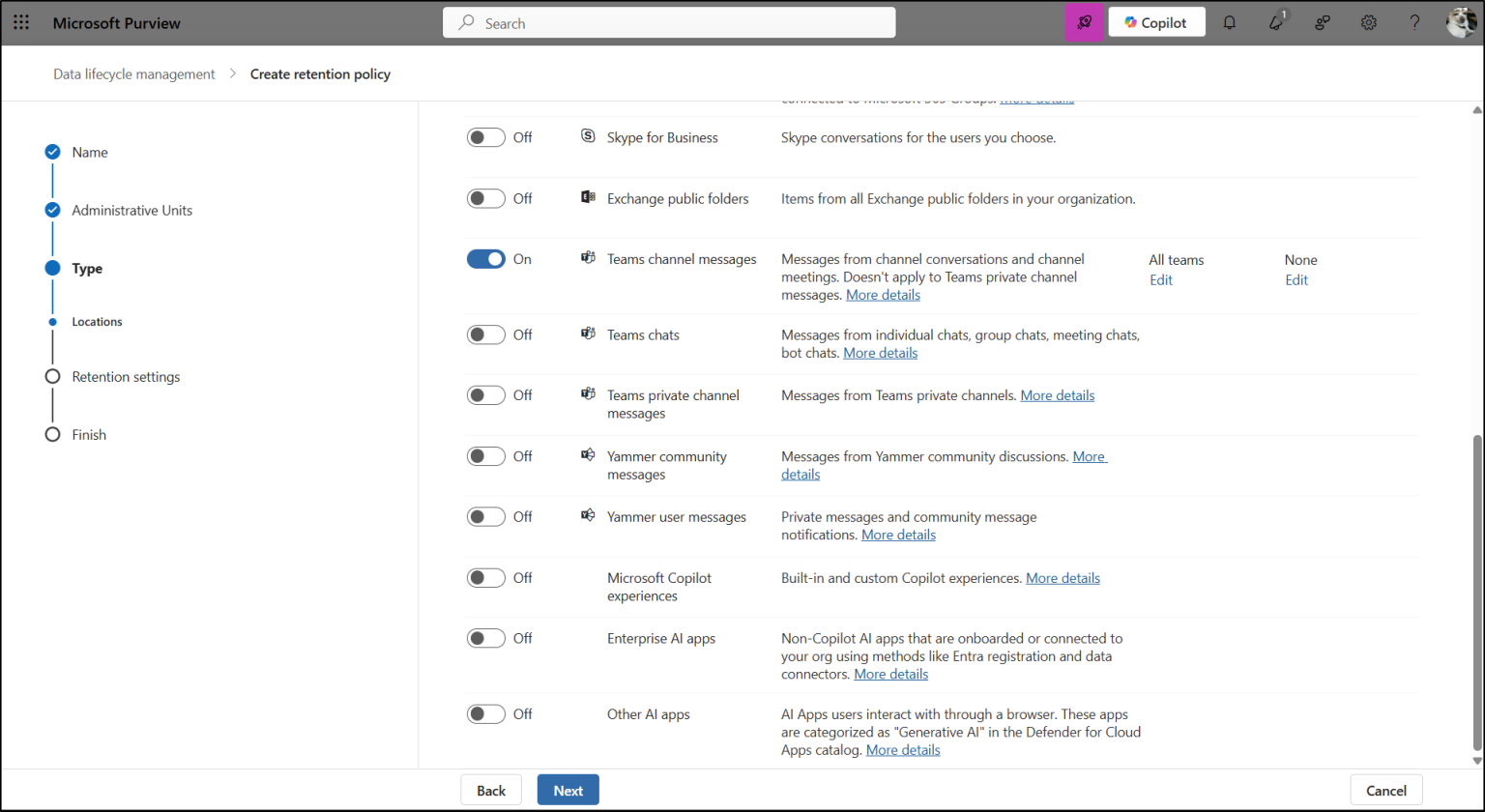Viewport: 1485px width, 812px height.
Task: Click the Next button
Action: pos(568,790)
